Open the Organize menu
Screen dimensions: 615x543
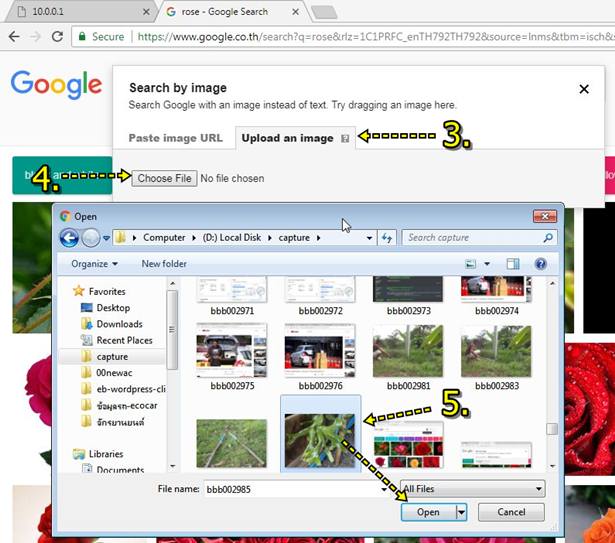coord(94,264)
